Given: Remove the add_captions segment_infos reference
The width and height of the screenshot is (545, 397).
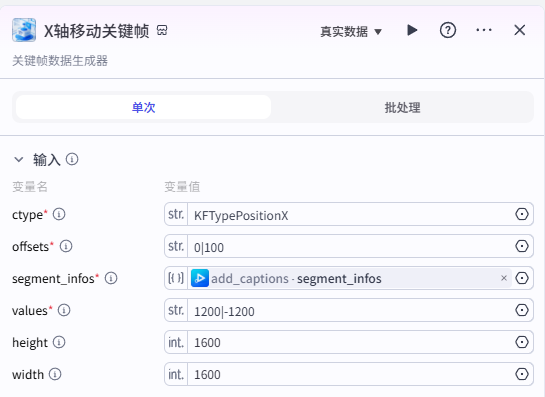Looking at the screenshot, I should pos(504,278).
